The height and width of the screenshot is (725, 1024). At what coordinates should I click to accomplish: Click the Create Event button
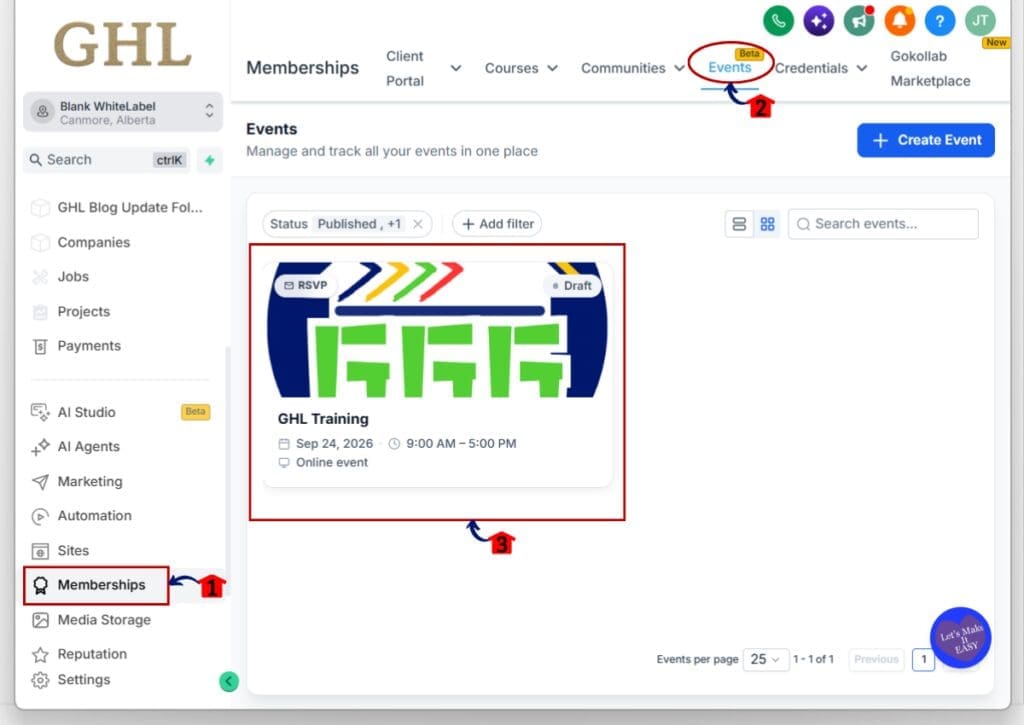click(925, 140)
